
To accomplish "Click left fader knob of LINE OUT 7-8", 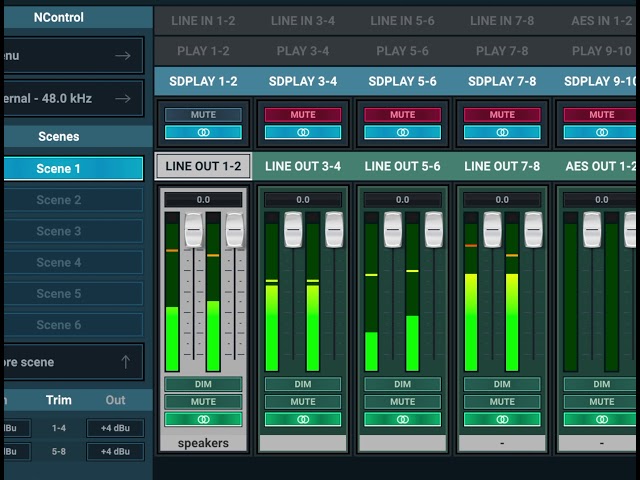I will 492,230.
